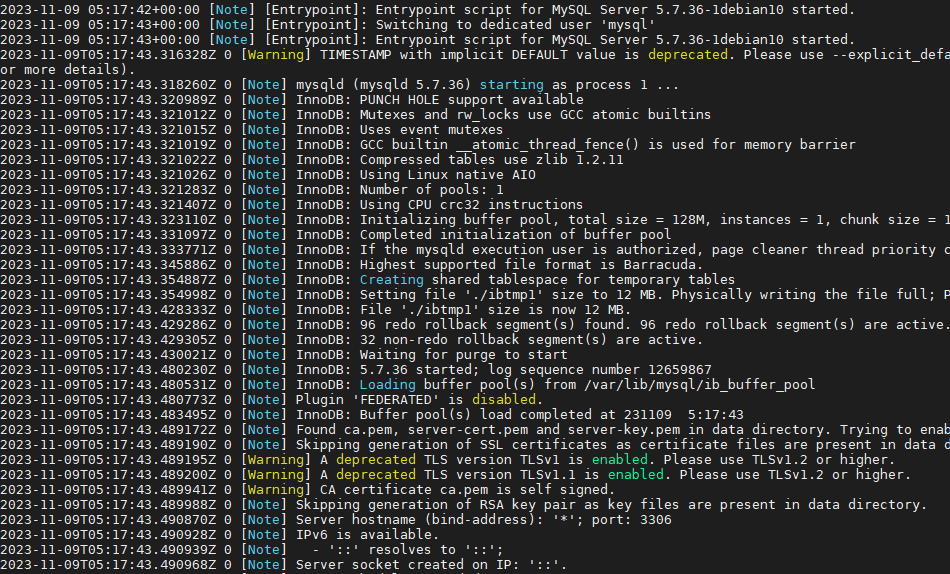The height and width of the screenshot is (574, 950).
Task: Click the '[Warning]' tag on the CA certificate line
Action: tap(276, 490)
